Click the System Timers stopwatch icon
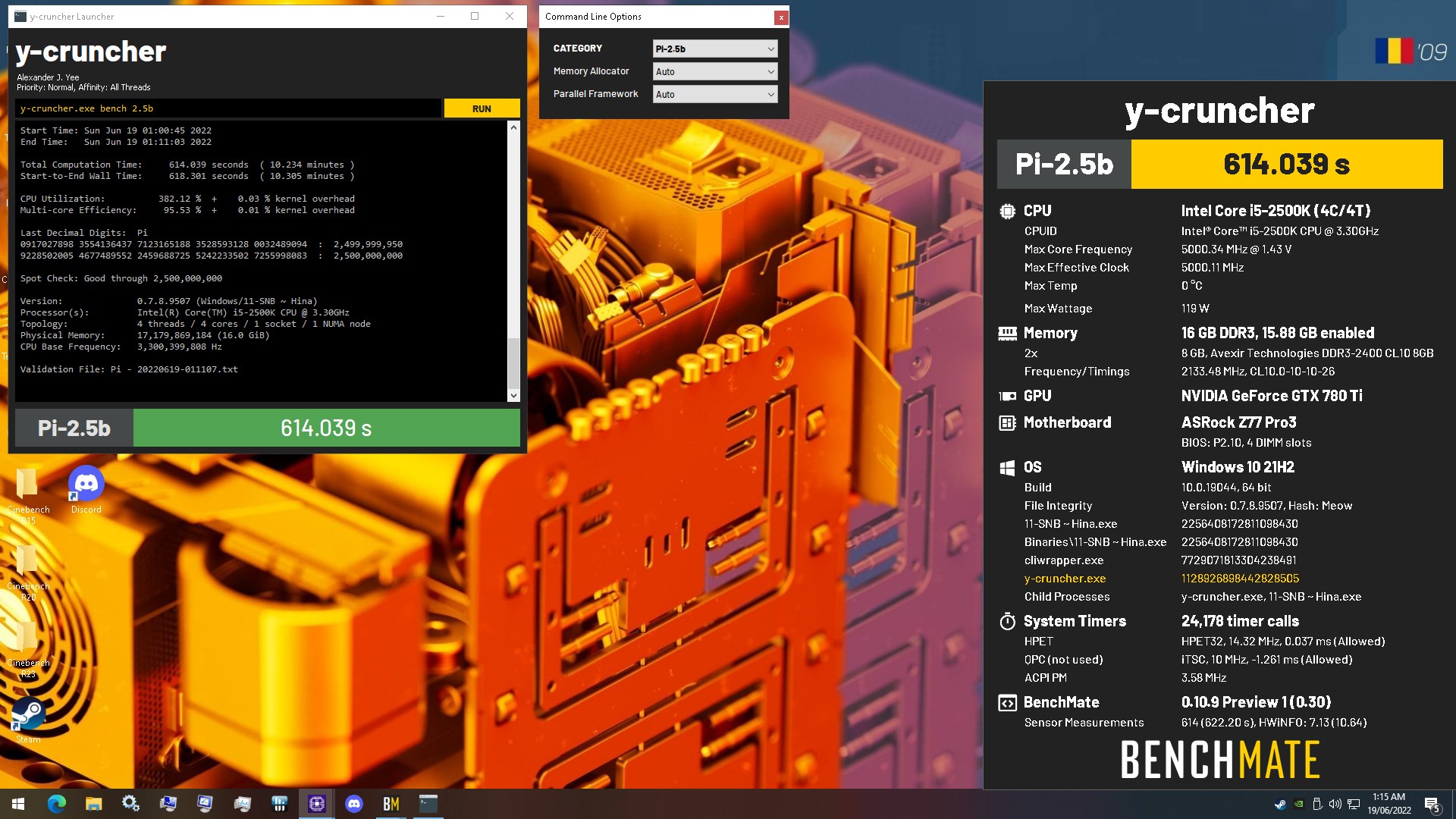Image resolution: width=1456 pixels, height=819 pixels. point(1007,622)
